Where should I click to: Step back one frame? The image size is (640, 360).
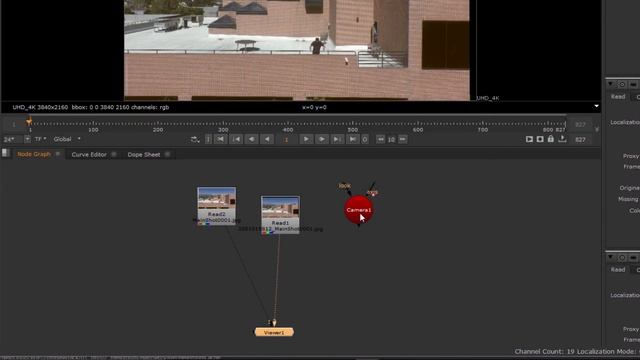tap(251, 139)
